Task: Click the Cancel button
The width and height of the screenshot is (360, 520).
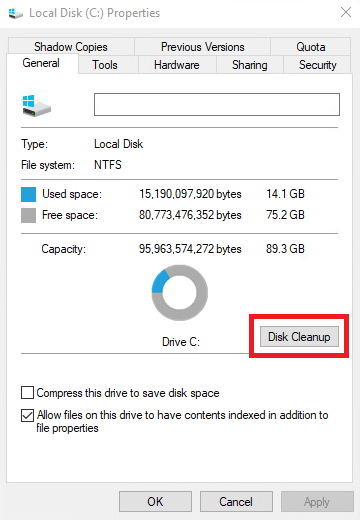Action: 236,501
